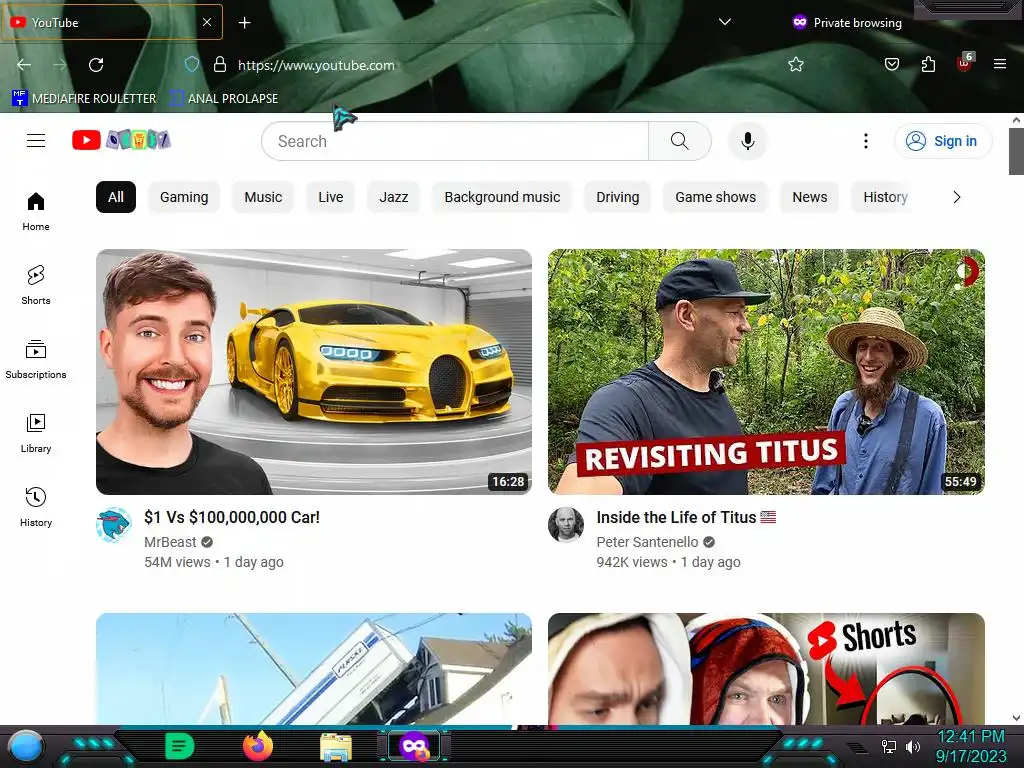This screenshot has height=768, width=1024.
Task: Open the green notes taskbar app
Action: point(179,746)
